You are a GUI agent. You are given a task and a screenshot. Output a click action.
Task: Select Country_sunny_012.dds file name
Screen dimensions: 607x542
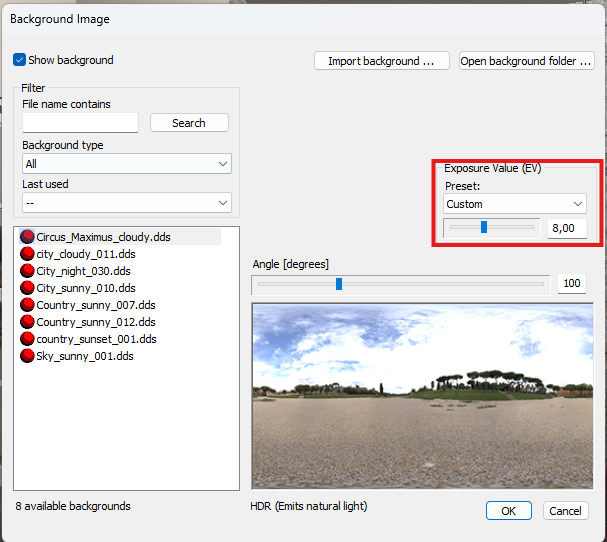(96, 322)
